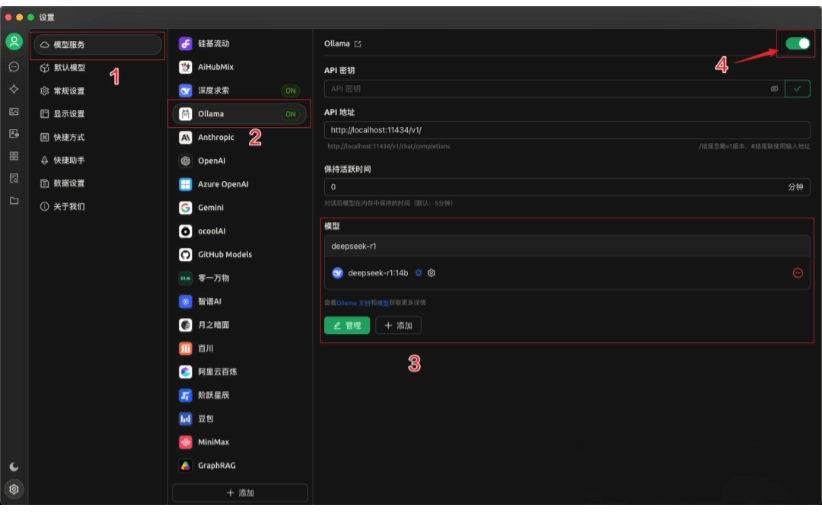
Task: Collapse the deepseek-r1 model group
Action: tap(567, 246)
